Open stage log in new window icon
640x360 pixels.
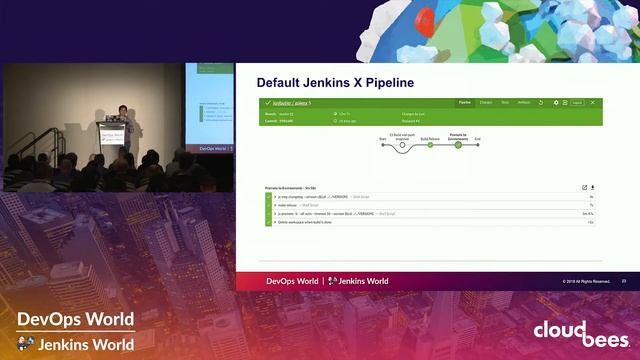[584, 188]
